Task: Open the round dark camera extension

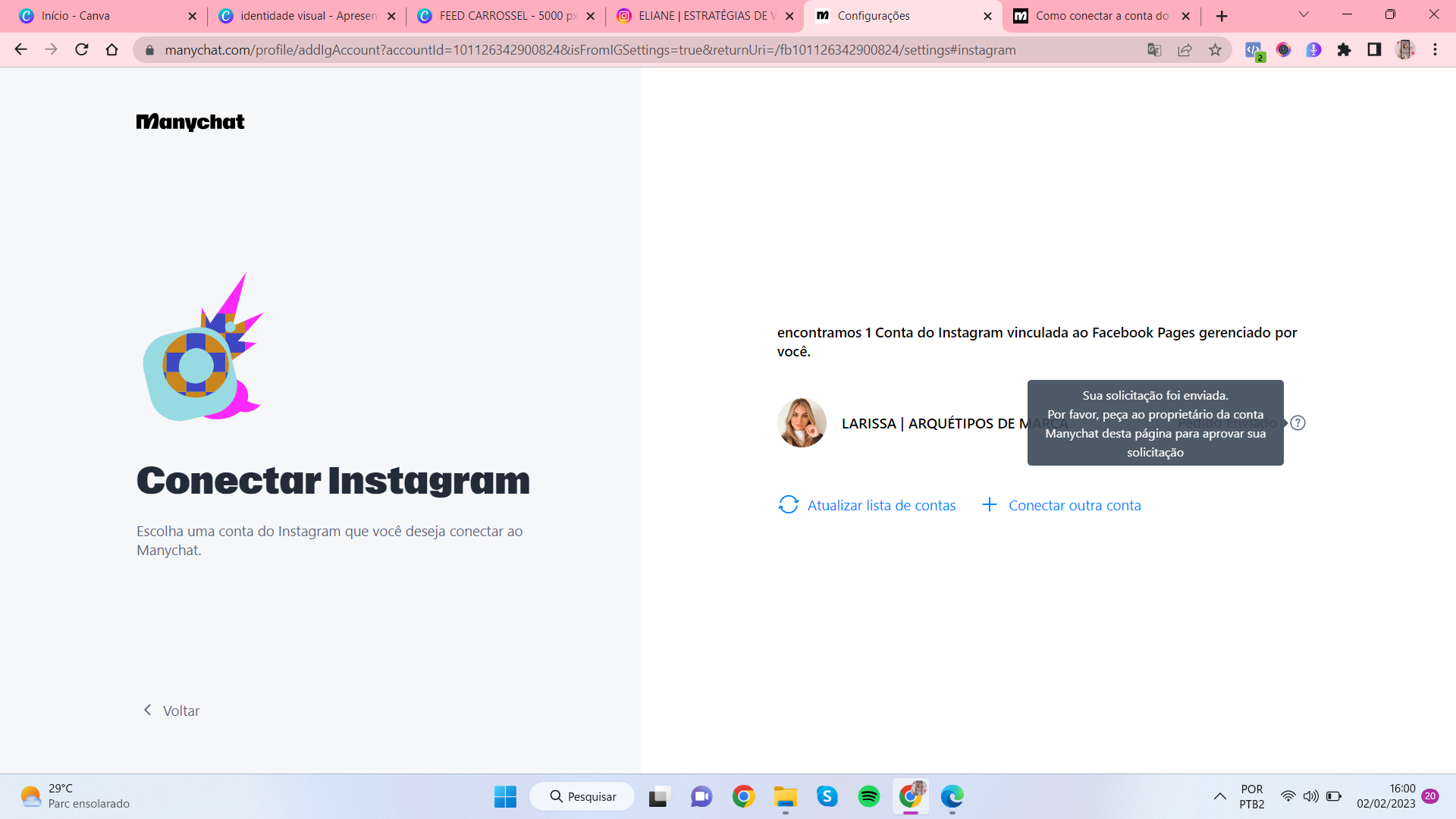Action: pyautogui.click(x=1283, y=50)
